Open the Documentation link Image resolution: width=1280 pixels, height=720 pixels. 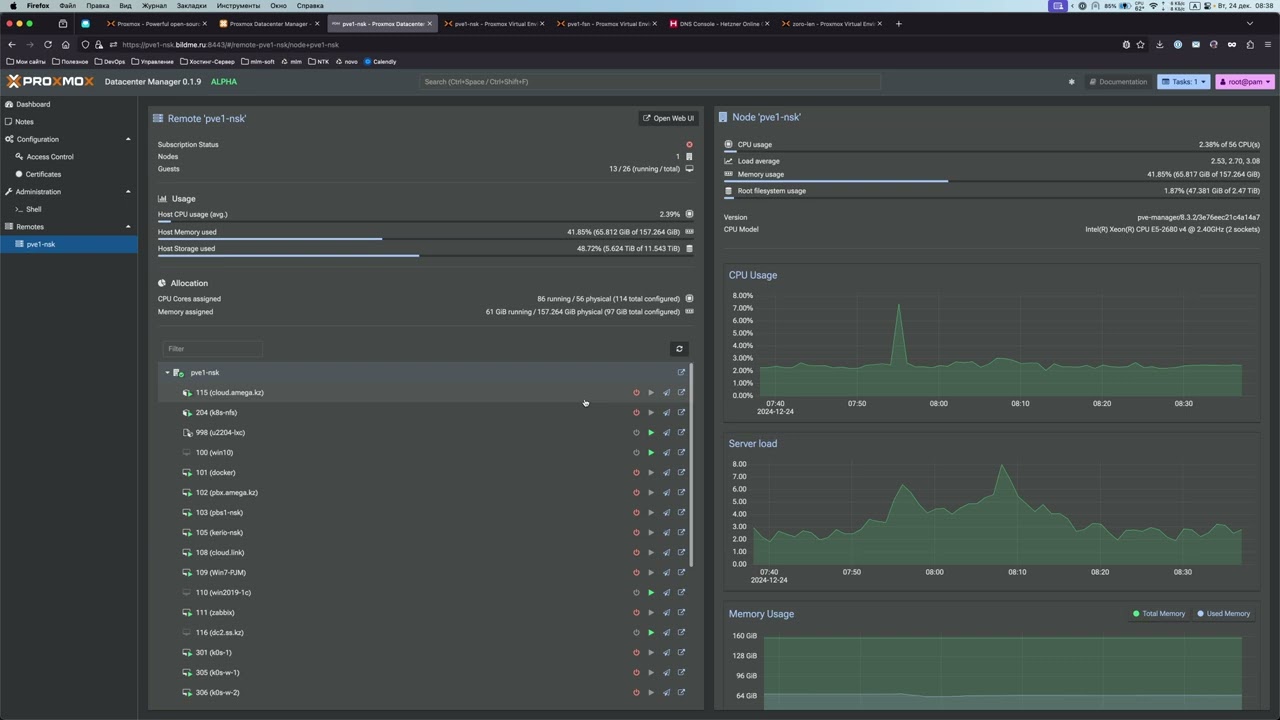tap(1118, 82)
